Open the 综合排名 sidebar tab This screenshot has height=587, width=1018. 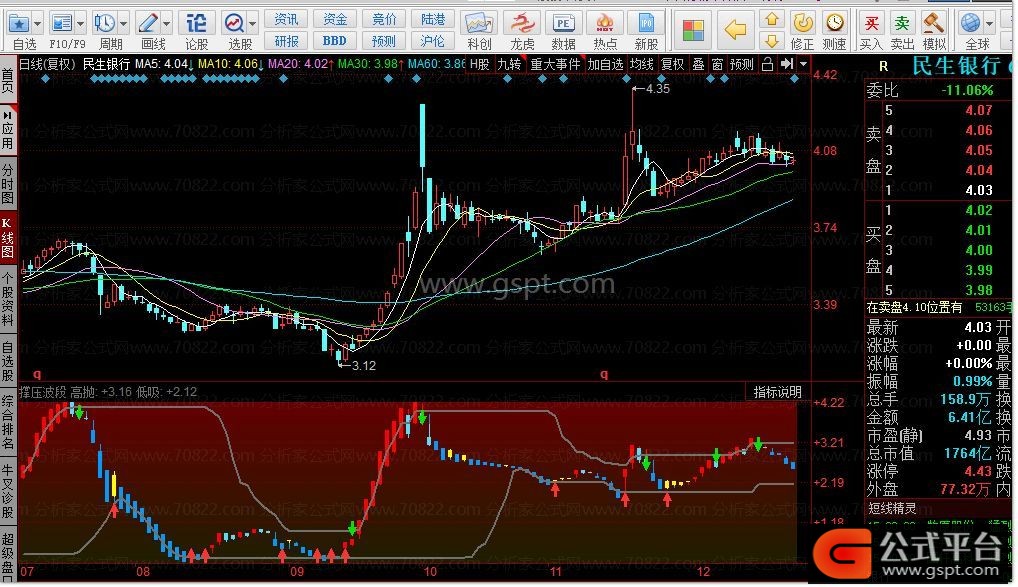coord(8,422)
